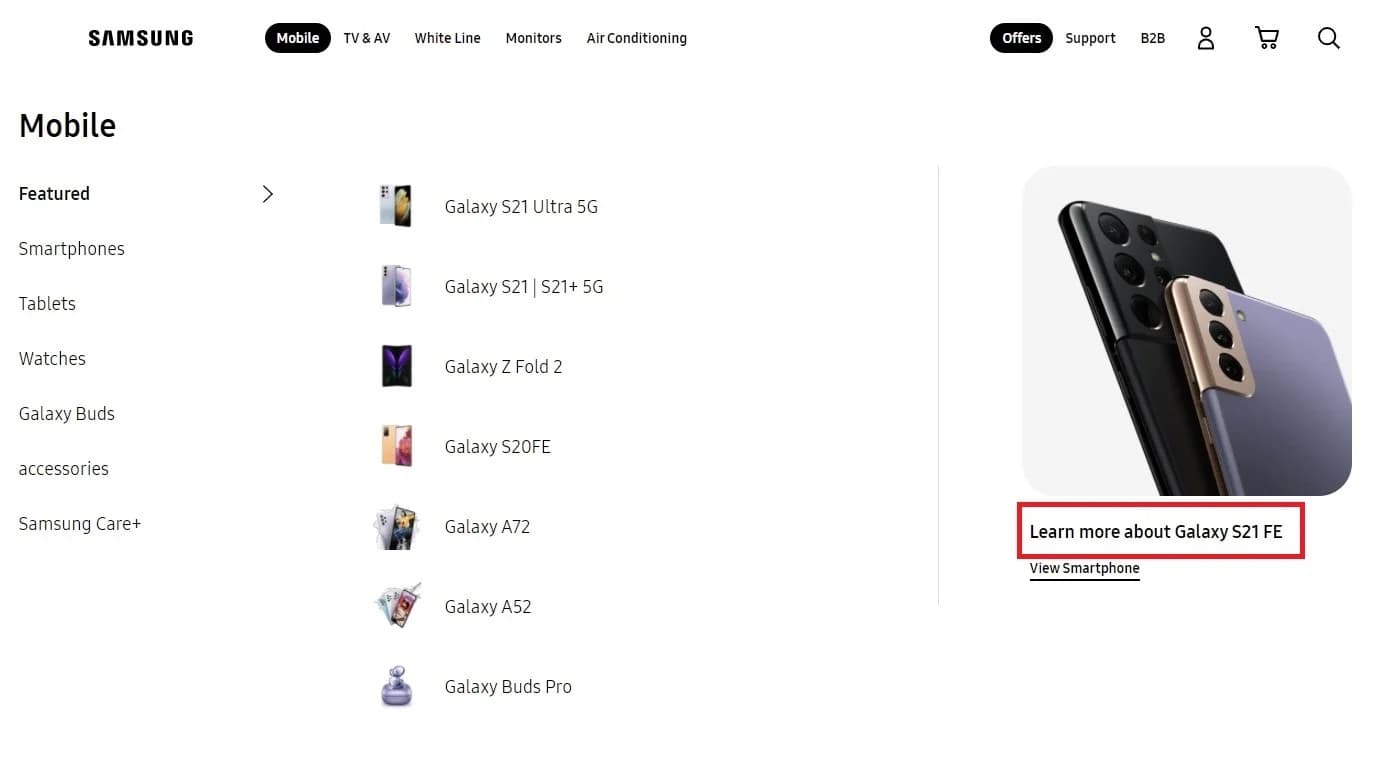Switch to the TV & AV tab
The image size is (1381, 775).
pos(366,37)
